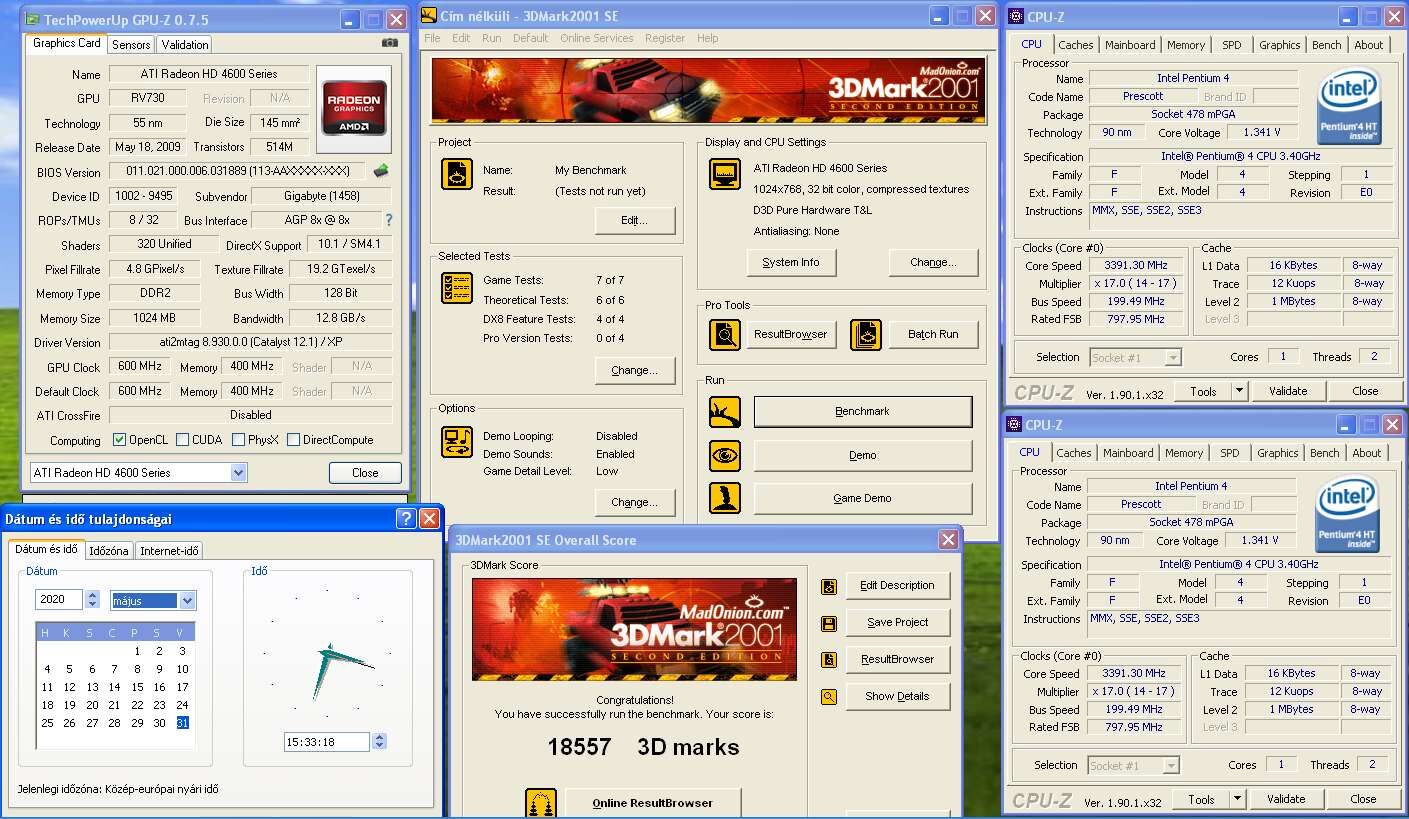
Task: Click the Project icon in 3DMark2001
Action: 456,175
